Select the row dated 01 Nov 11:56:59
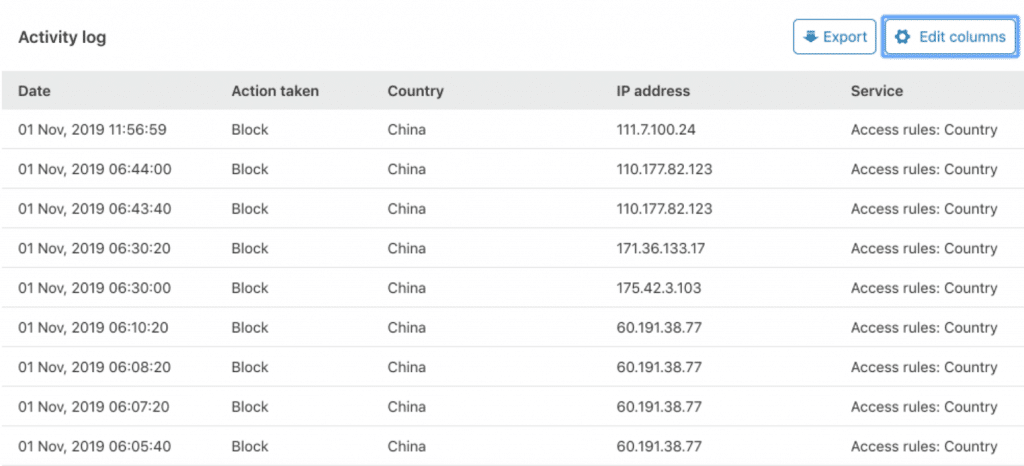The image size is (1024, 466). pos(512,130)
